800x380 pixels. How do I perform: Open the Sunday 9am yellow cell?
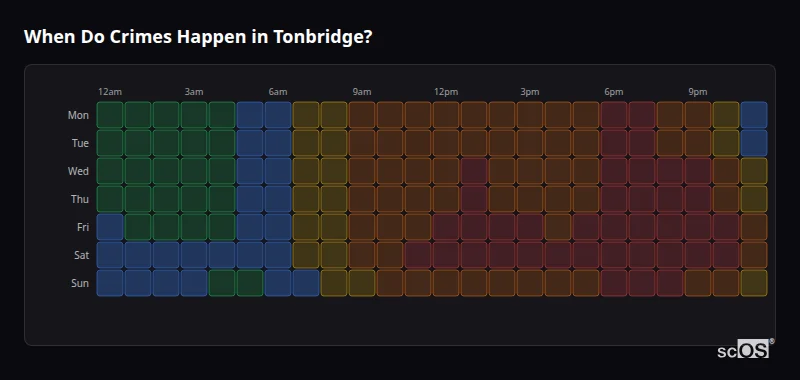pyautogui.click(x=362, y=283)
